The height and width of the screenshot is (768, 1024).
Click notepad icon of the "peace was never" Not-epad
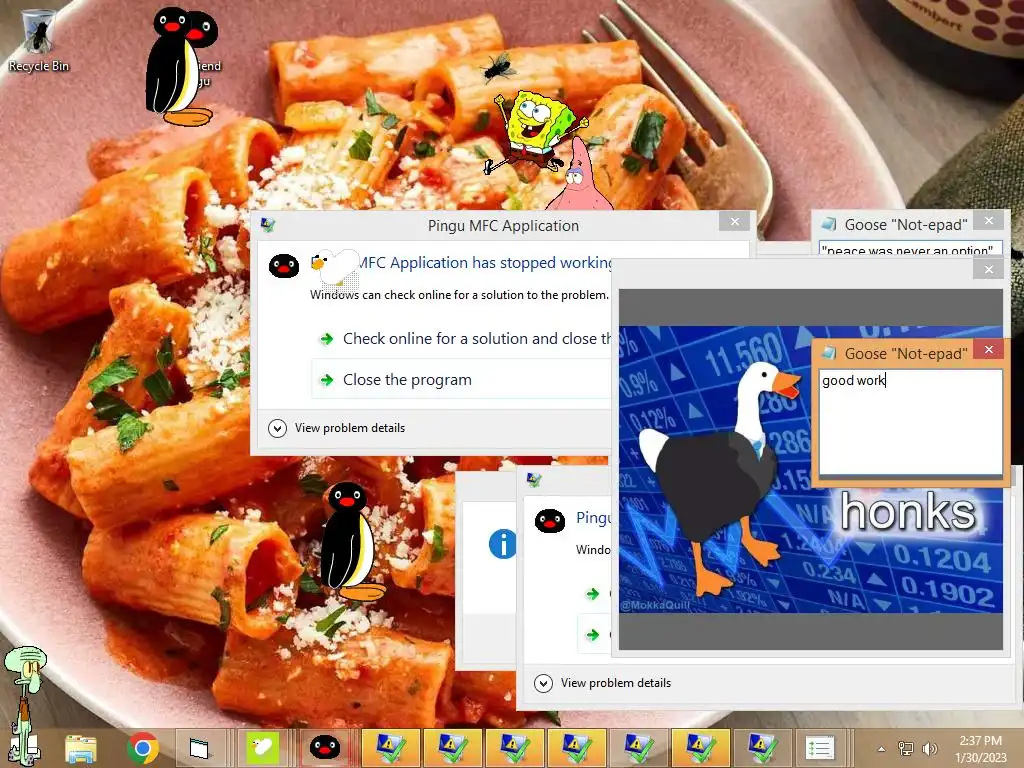[x=829, y=224]
